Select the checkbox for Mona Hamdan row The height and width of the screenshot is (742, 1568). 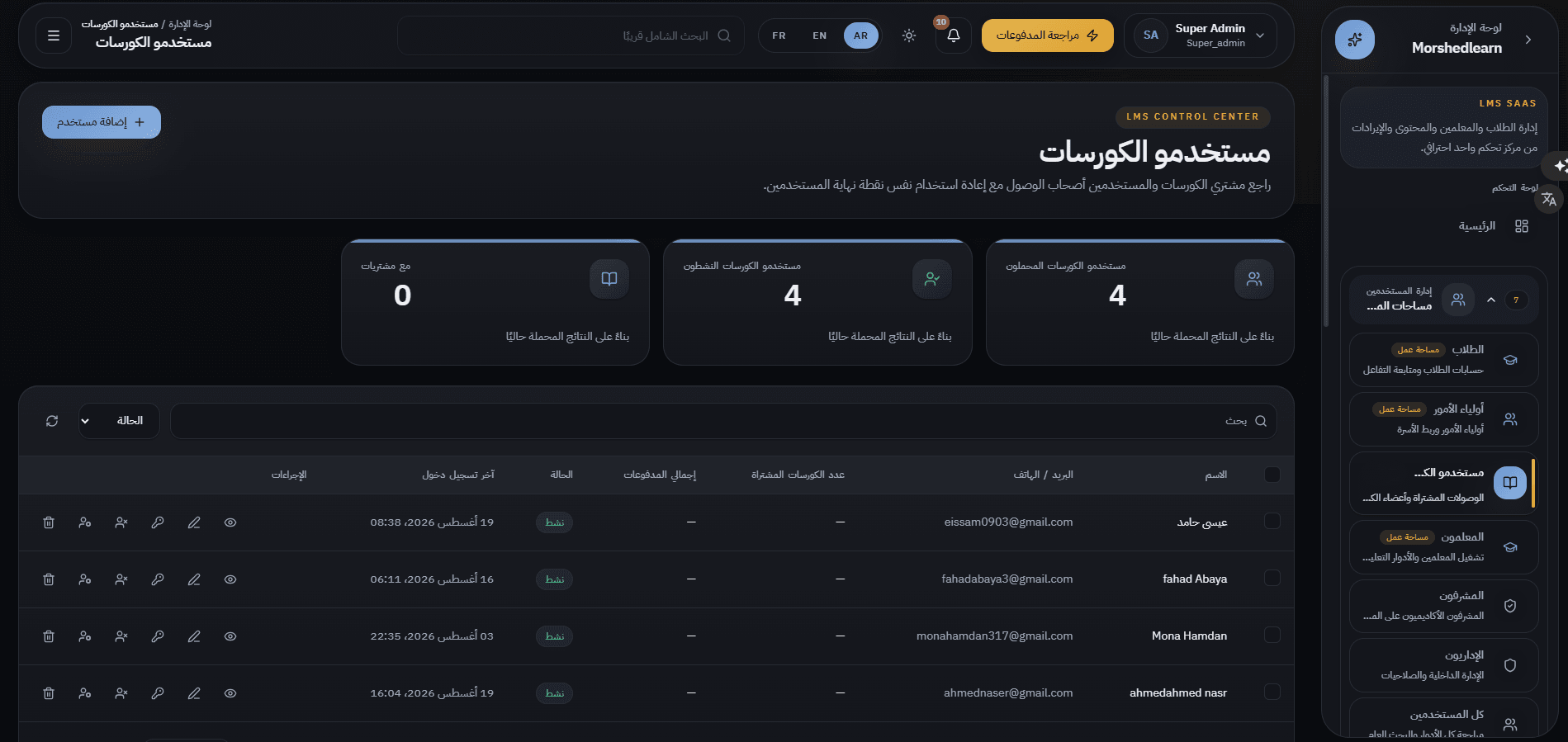click(1272, 635)
